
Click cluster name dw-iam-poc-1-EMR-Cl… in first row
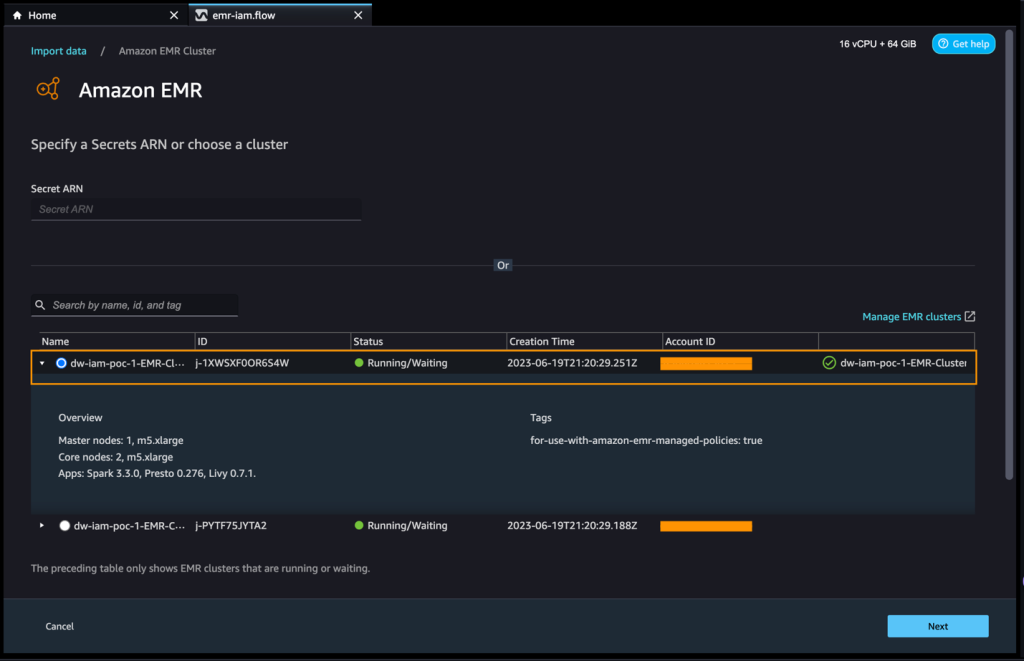[x=127, y=363]
